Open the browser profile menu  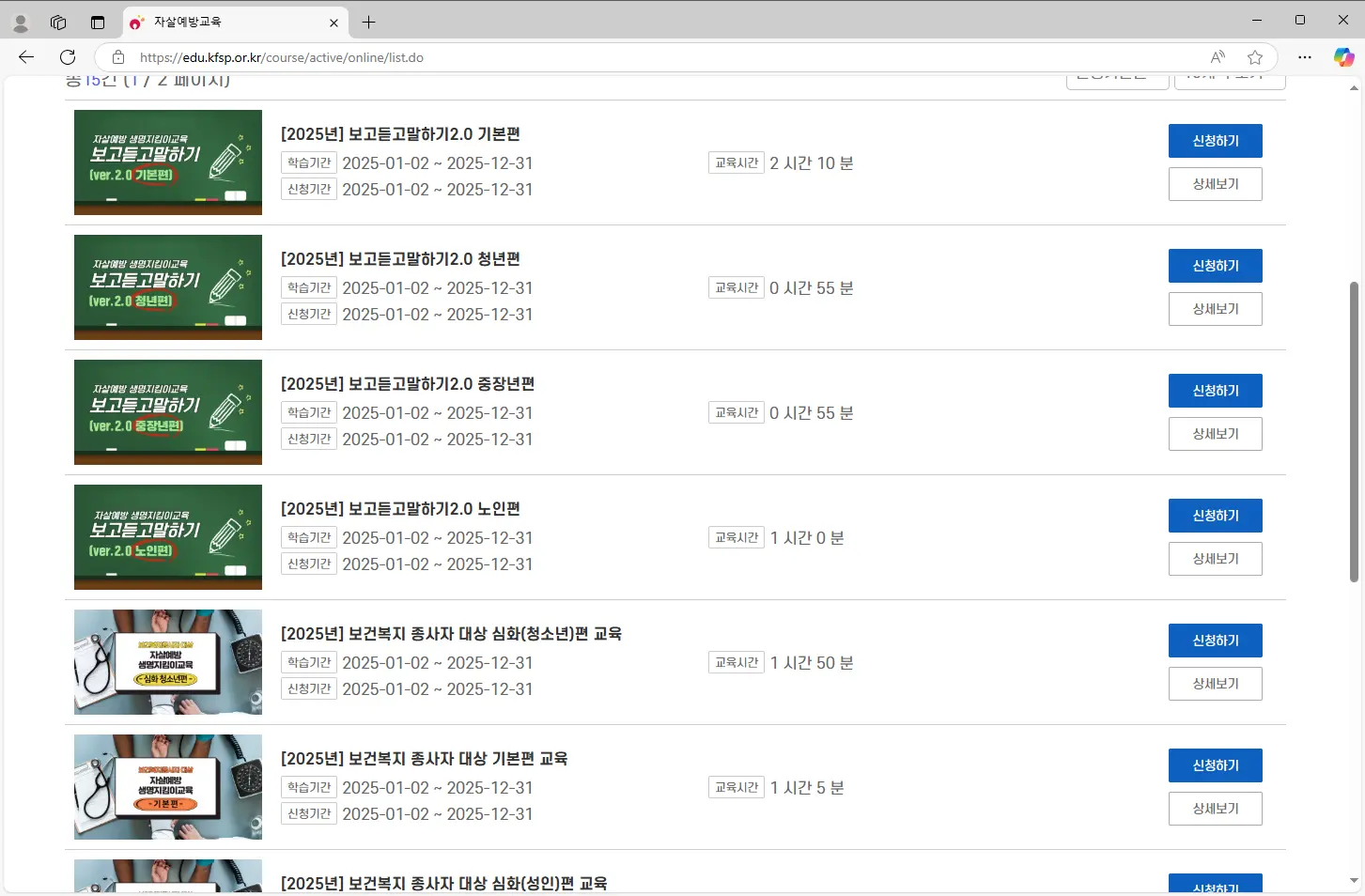pyautogui.click(x=20, y=23)
